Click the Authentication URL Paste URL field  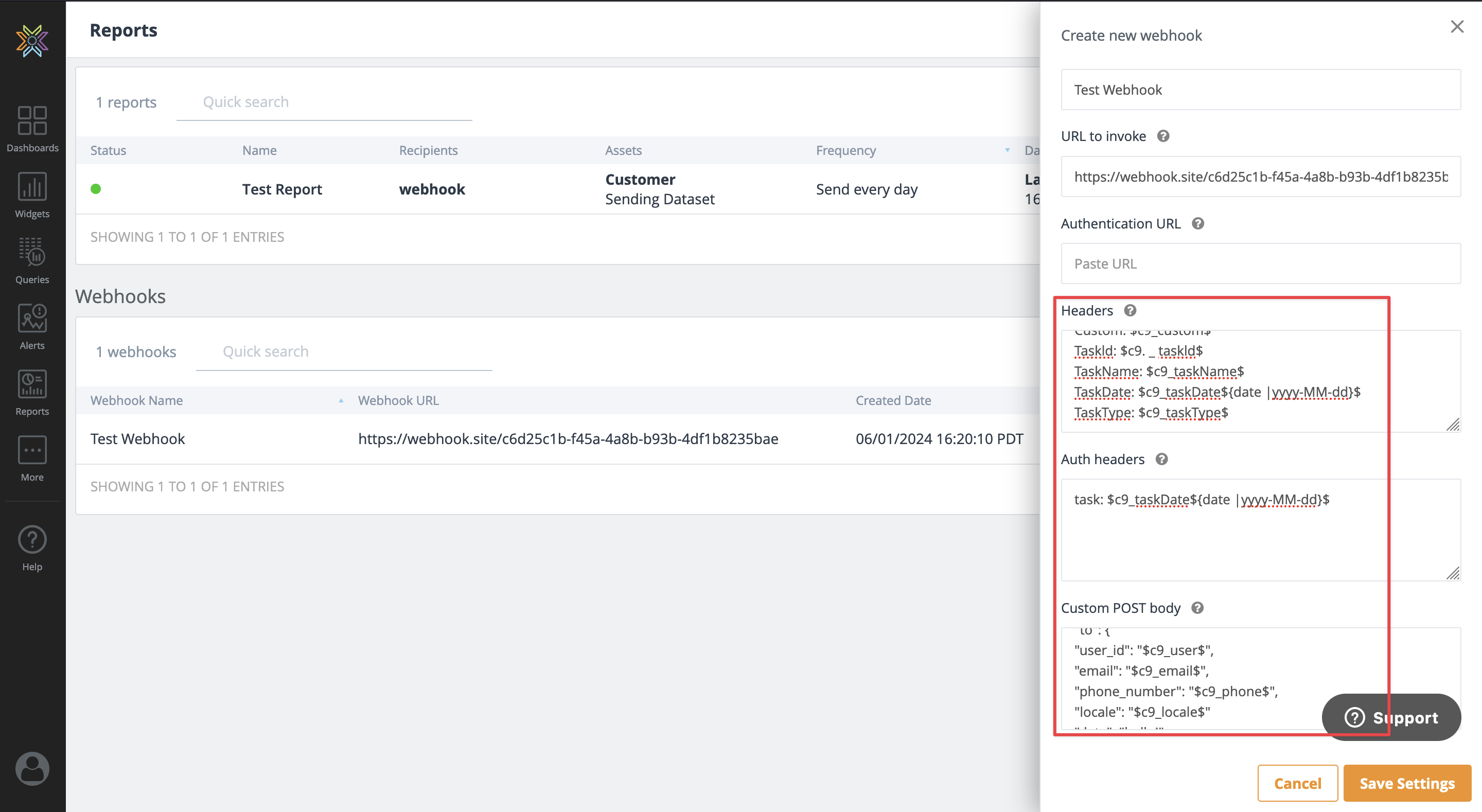[x=1260, y=263]
